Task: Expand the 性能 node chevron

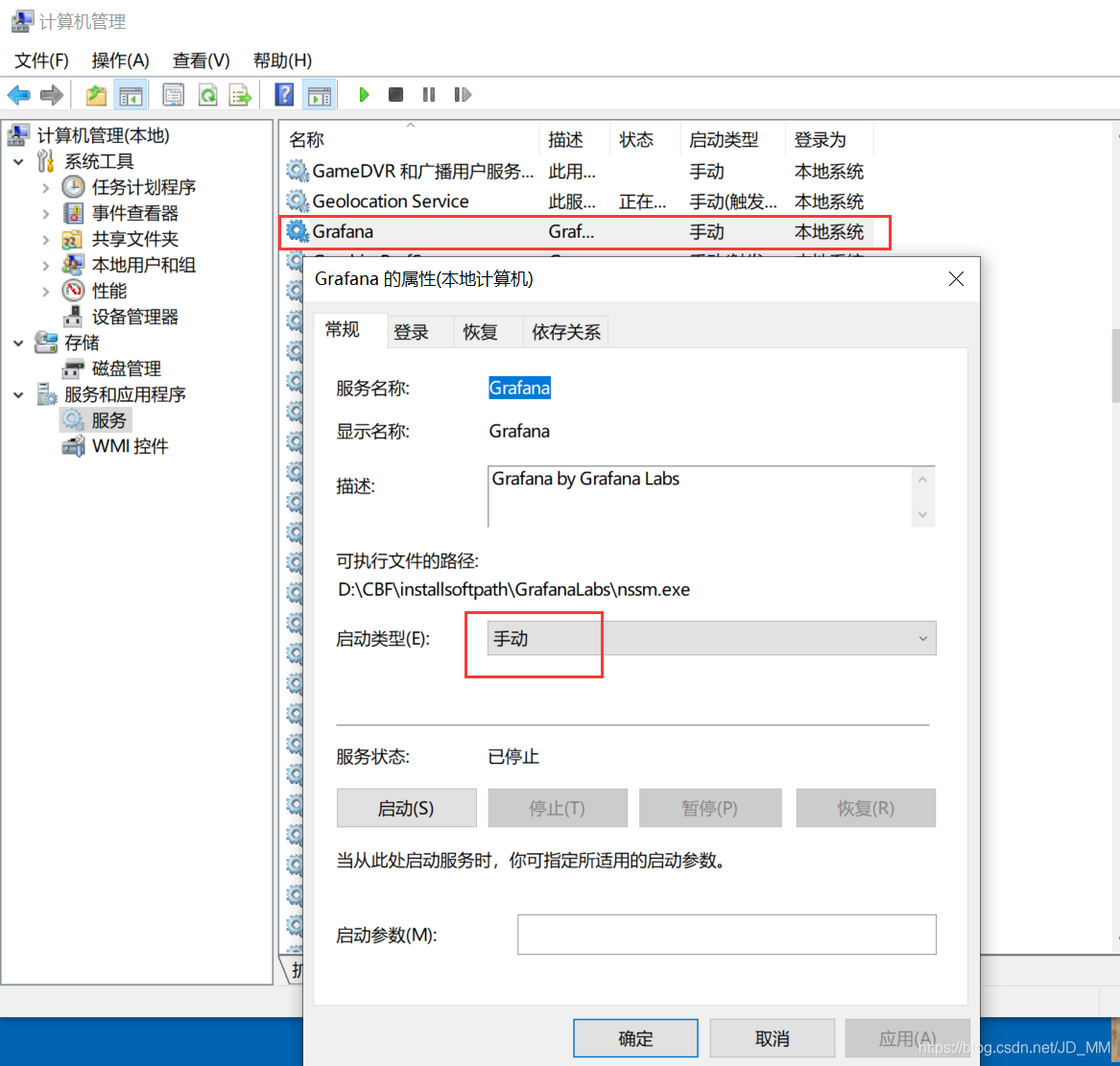Action: point(46,292)
